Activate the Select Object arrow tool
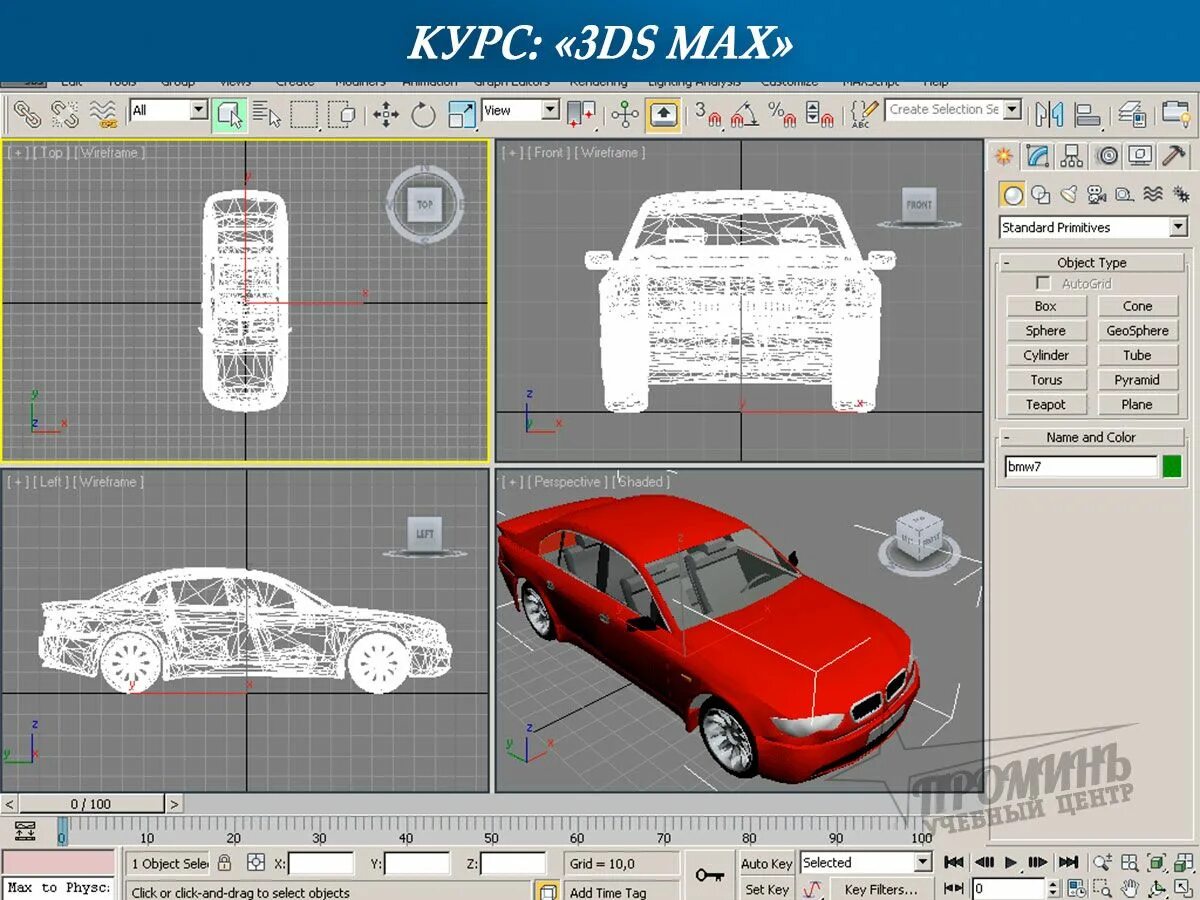 (230, 114)
